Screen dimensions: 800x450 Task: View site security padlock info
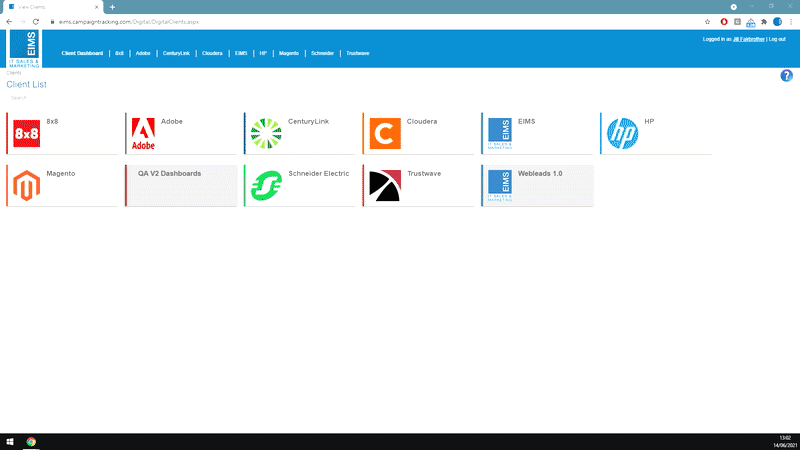[x=52, y=22]
